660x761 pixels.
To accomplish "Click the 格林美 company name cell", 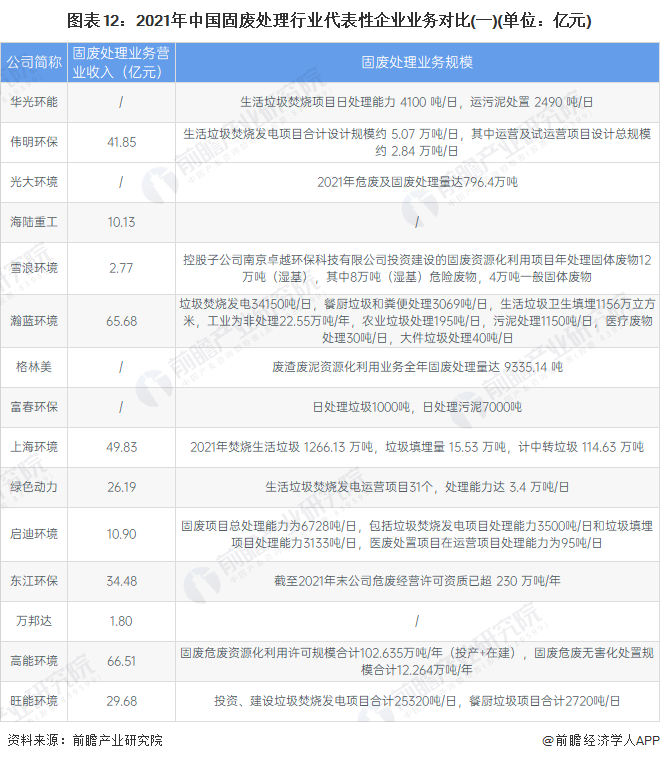I will pyautogui.click(x=34, y=367).
